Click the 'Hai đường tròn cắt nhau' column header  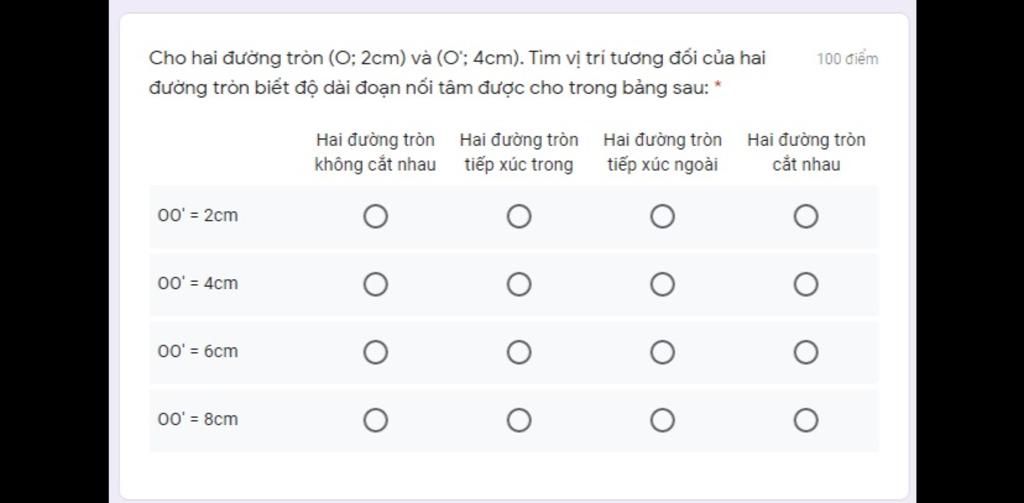coord(806,152)
